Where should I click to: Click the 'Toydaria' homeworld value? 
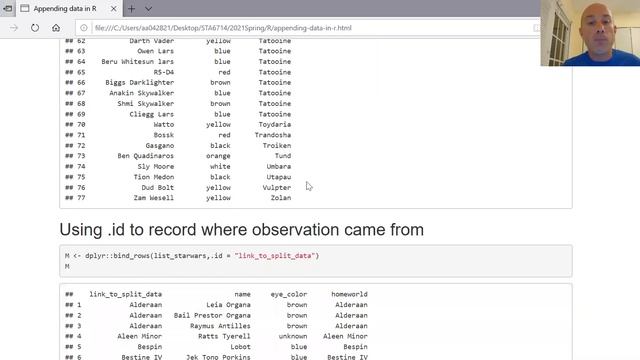point(275,124)
